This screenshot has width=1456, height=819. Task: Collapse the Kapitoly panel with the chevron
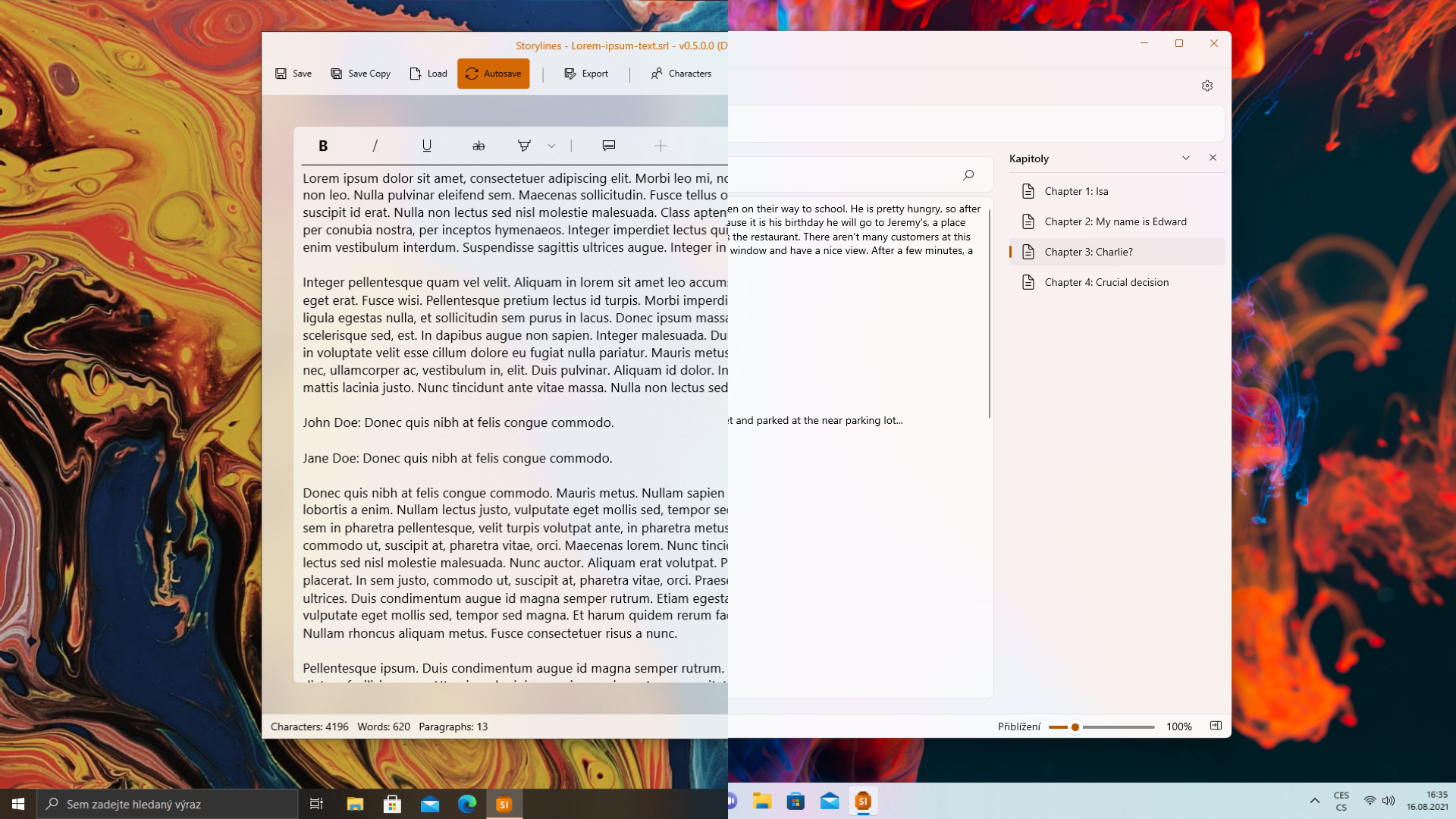(1186, 158)
